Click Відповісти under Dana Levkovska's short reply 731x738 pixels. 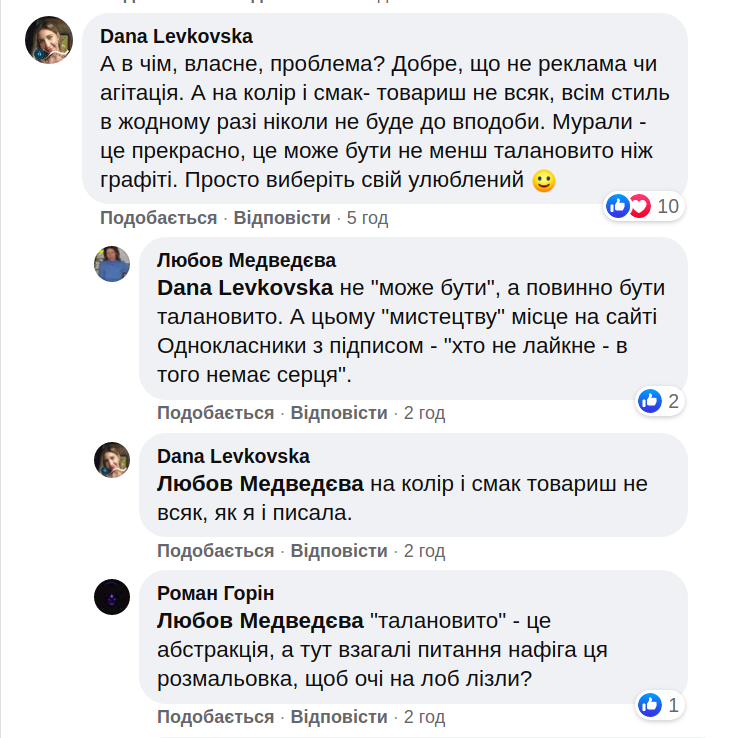click(x=339, y=551)
